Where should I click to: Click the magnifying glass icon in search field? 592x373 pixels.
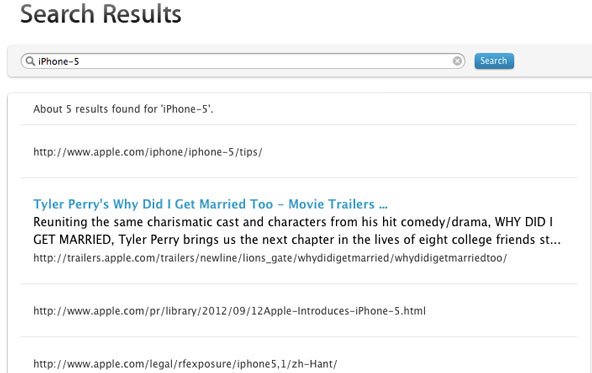(x=30, y=61)
